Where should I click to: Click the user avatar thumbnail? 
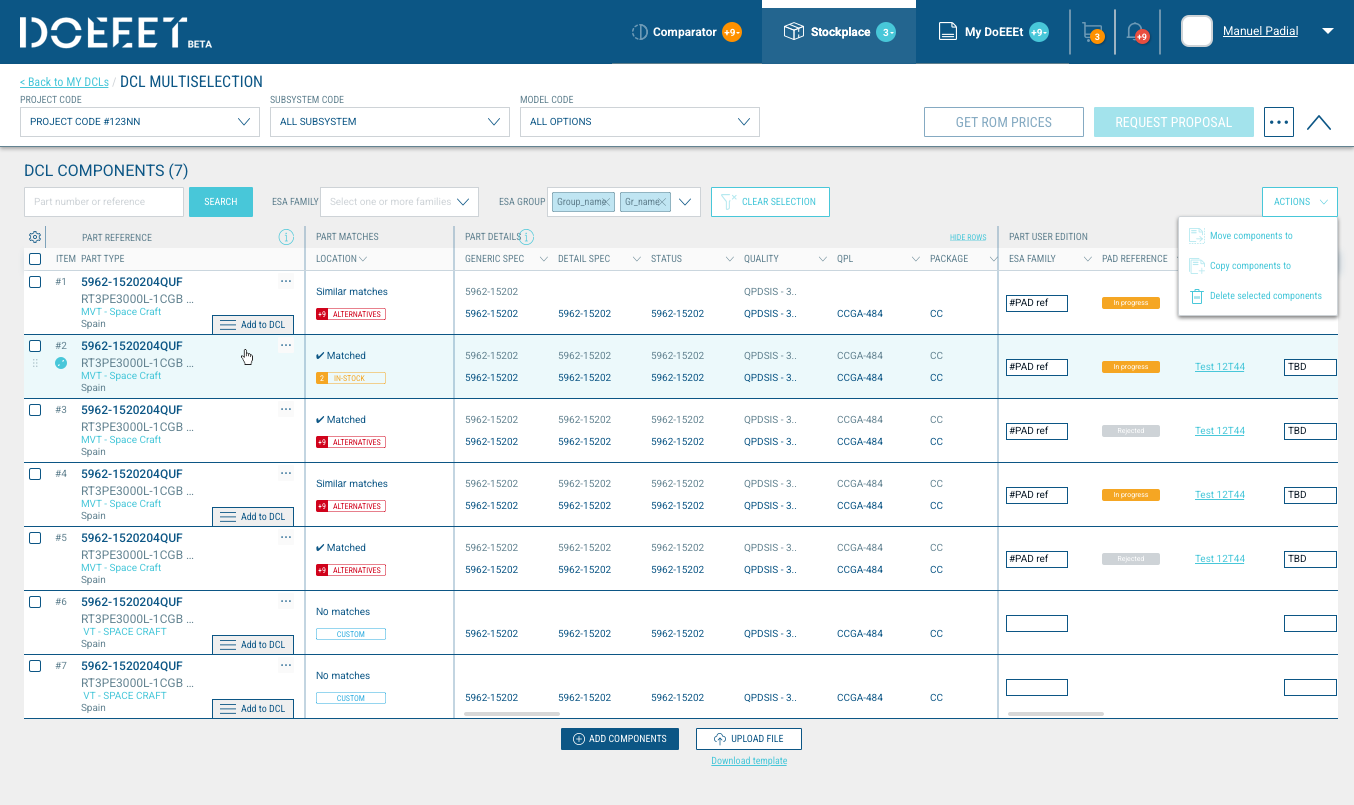click(1196, 31)
